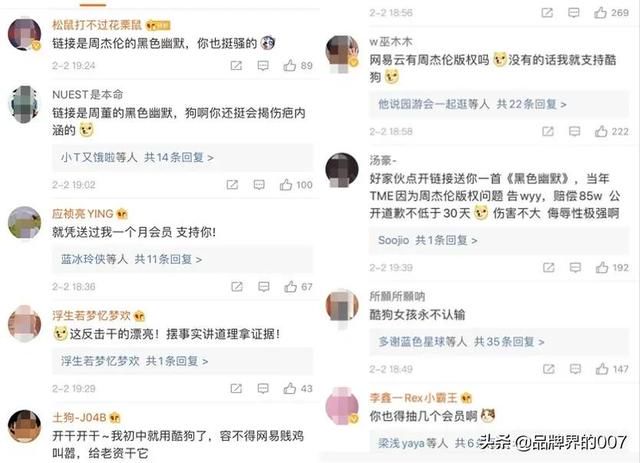Repost the comment from NUEST是本命
This screenshot has width=640, height=463.
pyautogui.click(x=232, y=185)
